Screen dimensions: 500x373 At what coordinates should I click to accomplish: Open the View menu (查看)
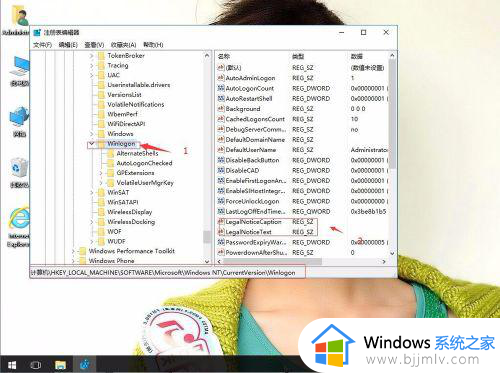click(94, 45)
